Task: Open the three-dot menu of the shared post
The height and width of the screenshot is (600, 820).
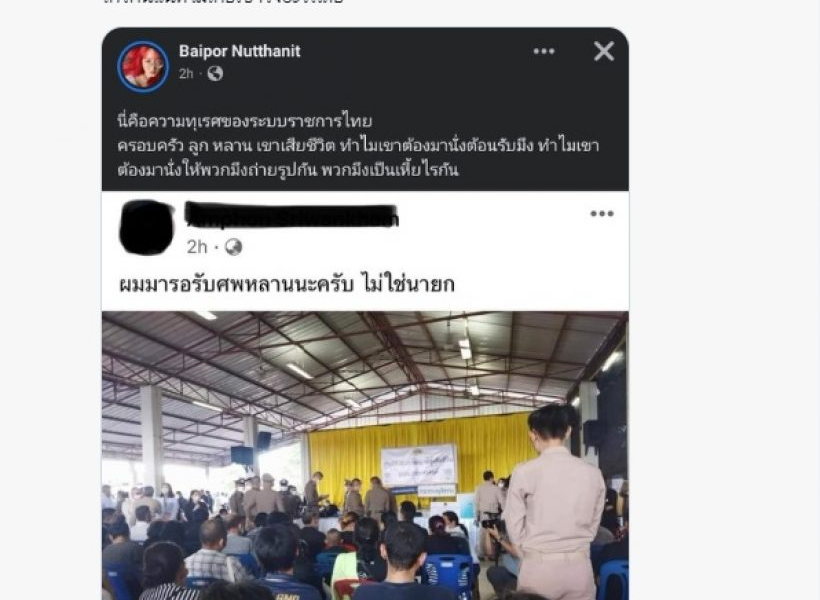Action: pyautogui.click(x=602, y=213)
